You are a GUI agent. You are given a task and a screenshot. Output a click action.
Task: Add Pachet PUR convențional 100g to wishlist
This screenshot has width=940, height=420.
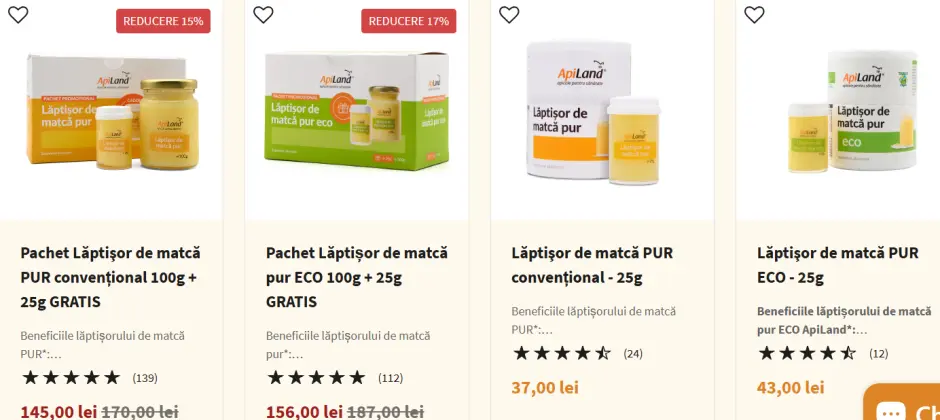18,14
